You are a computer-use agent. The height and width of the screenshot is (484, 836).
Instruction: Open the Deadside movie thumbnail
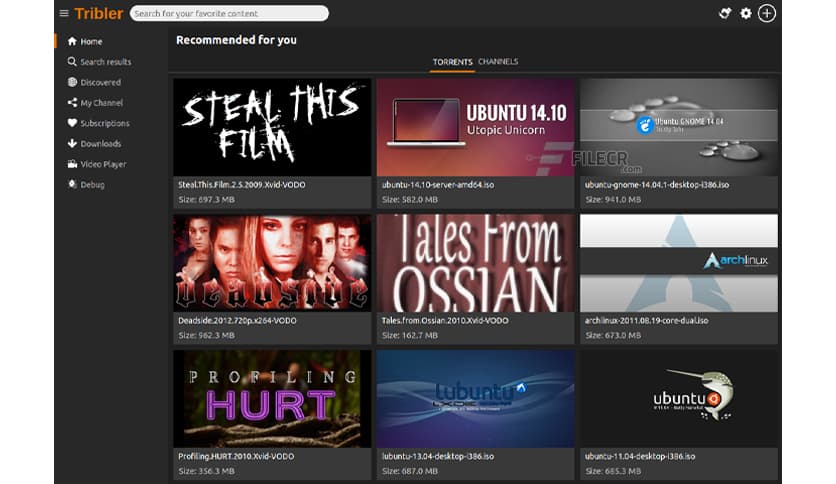click(x=272, y=263)
